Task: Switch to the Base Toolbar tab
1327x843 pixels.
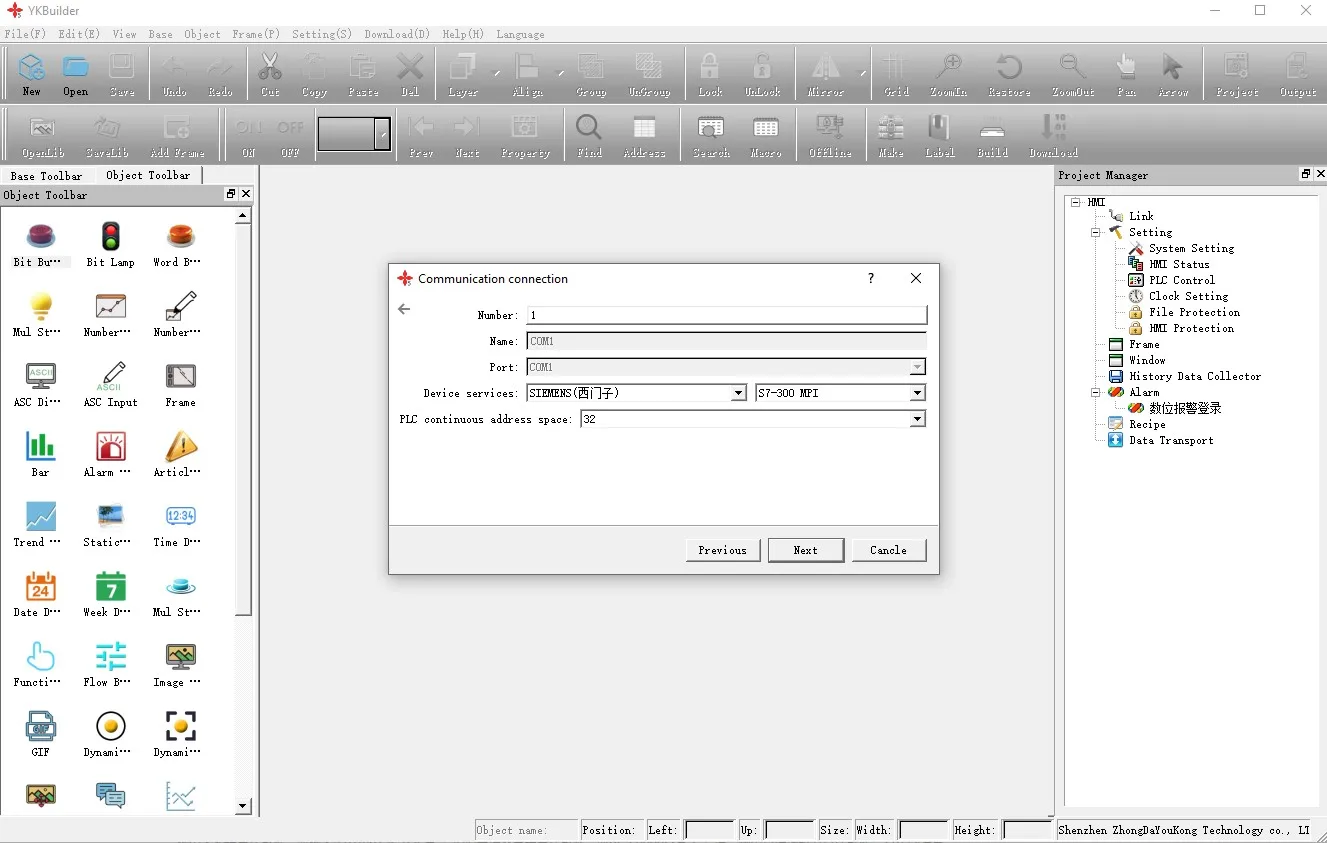Action: 46,176
